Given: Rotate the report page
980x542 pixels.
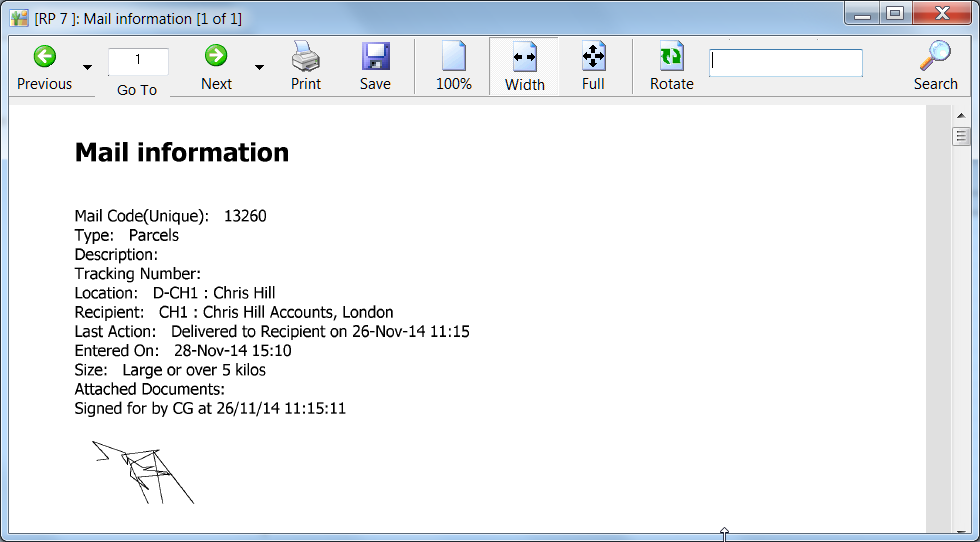Looking at the screenshot, I should 671,56.
